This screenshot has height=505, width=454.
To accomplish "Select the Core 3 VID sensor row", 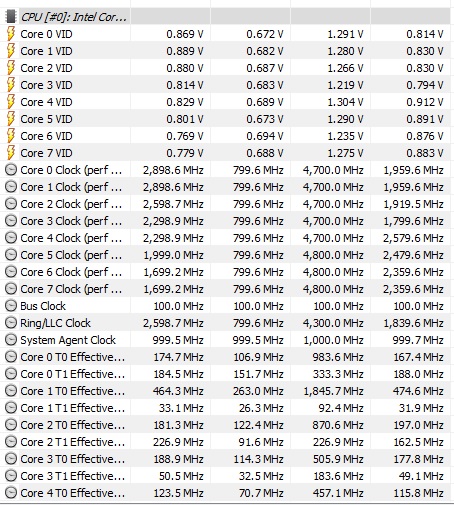I will point(227,85).
